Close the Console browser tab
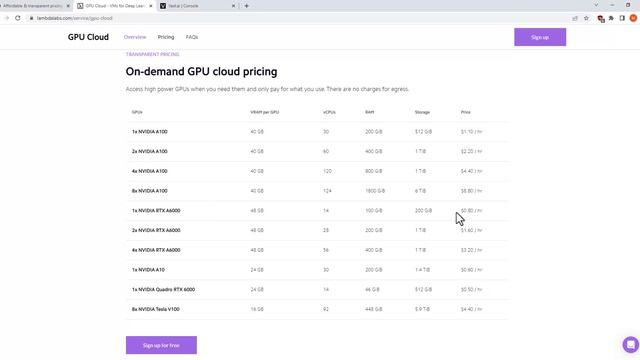 [233, 6]
